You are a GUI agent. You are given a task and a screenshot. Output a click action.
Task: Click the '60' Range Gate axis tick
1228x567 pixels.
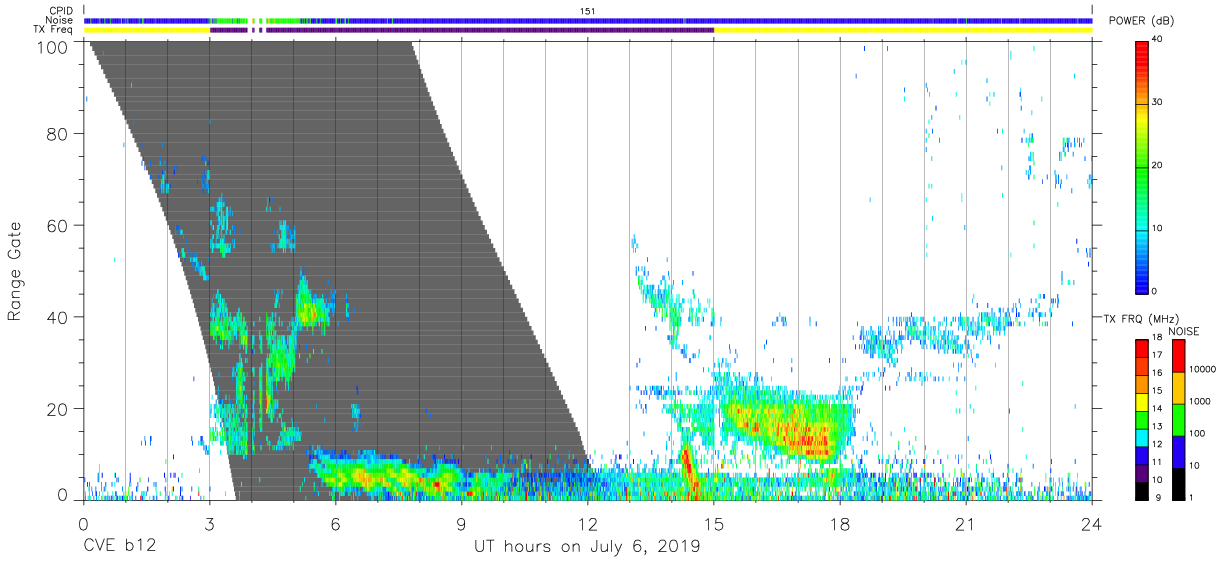(x=59, y=225)
